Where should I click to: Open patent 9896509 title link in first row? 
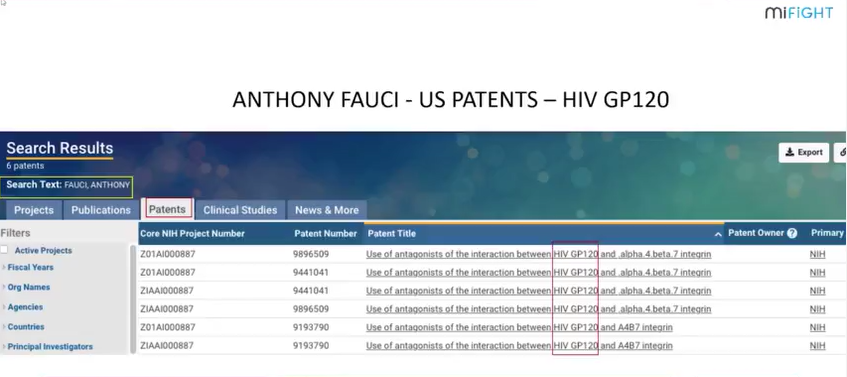click(539, 254)
